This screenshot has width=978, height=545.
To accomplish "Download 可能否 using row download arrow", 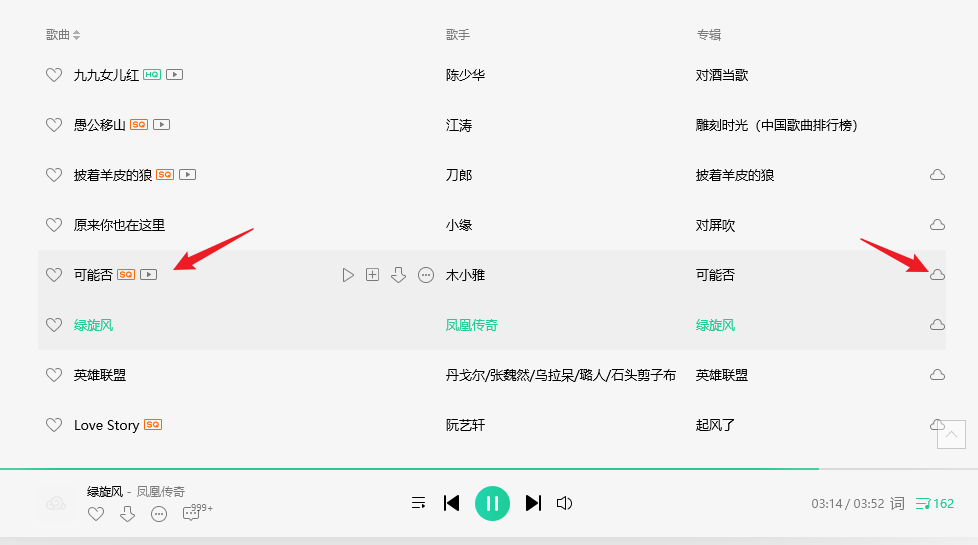I will click(399, 275).
